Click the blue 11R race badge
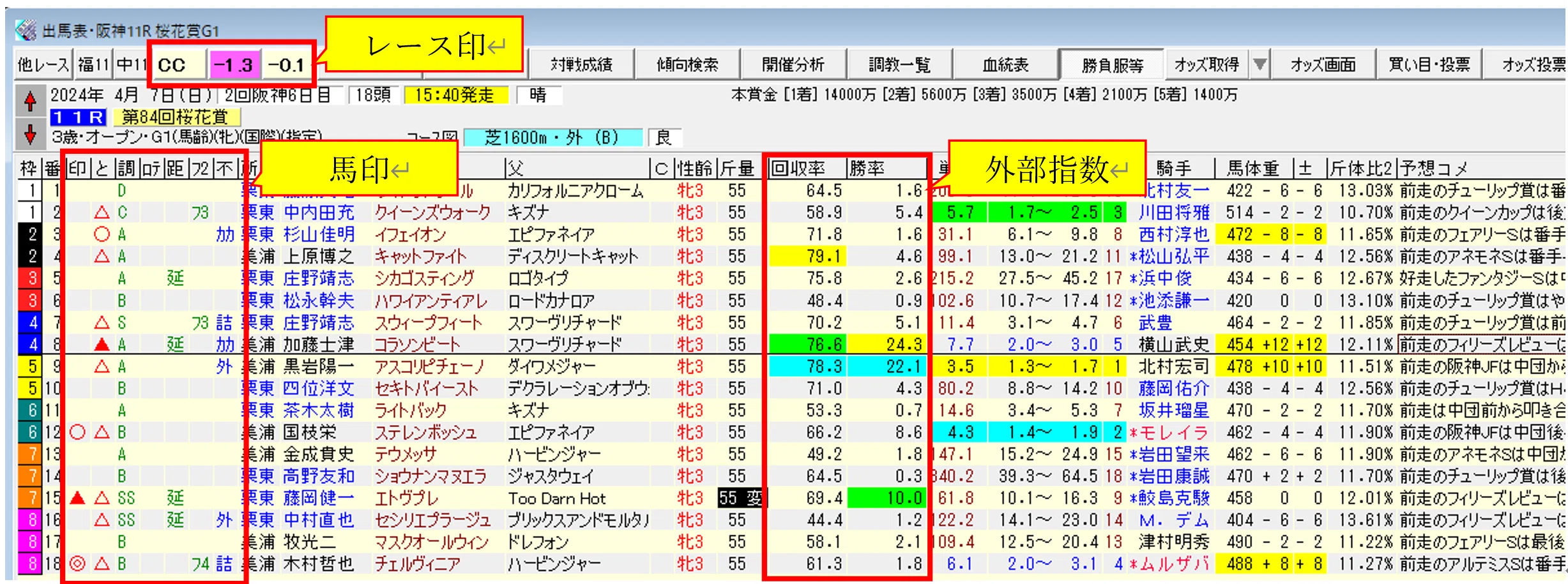Viewport: 1568px width, 584px height. click(78, 117)
